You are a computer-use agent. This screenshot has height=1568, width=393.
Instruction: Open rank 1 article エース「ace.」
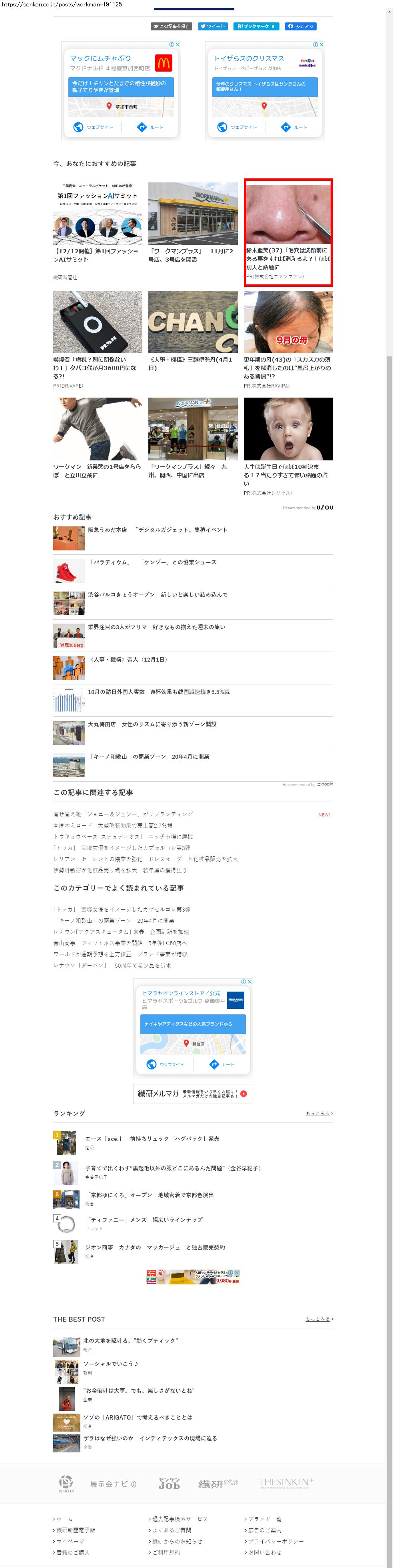pos(152,1138)
